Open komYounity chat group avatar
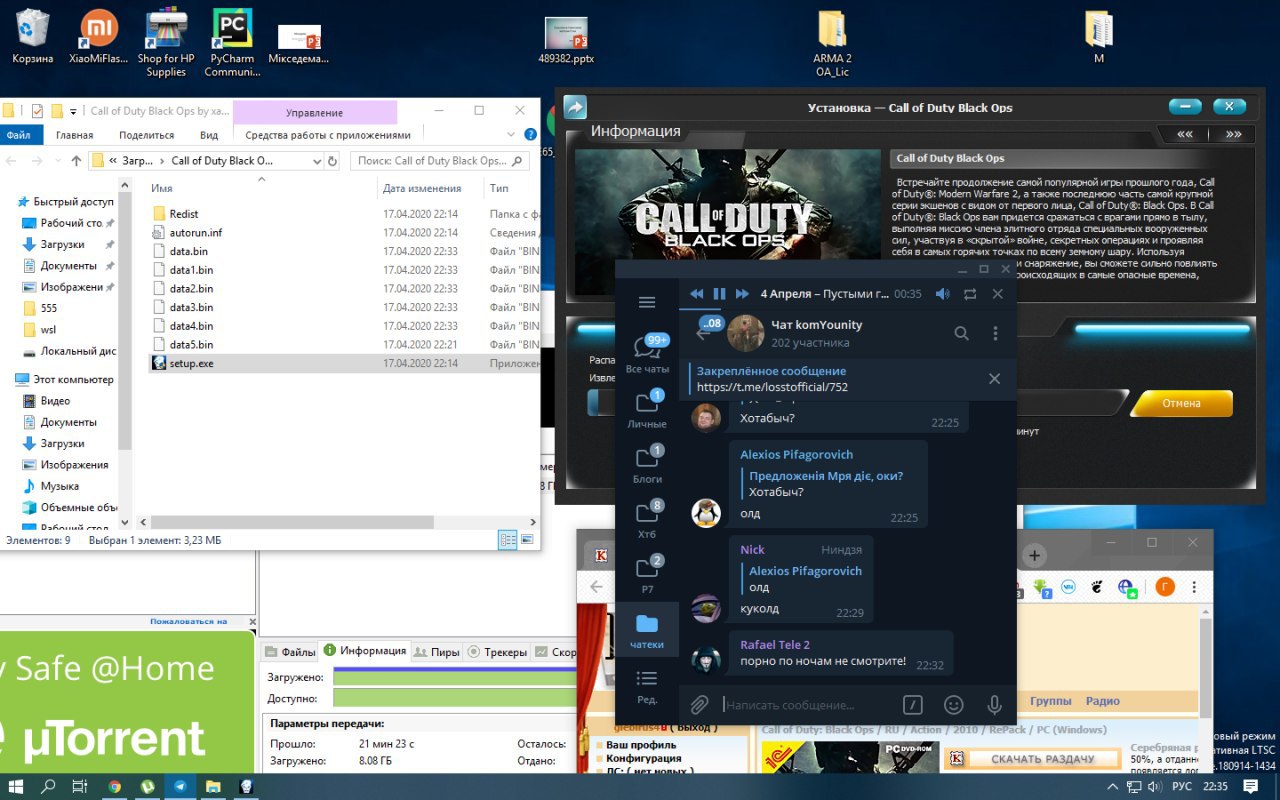 point(745,333)
